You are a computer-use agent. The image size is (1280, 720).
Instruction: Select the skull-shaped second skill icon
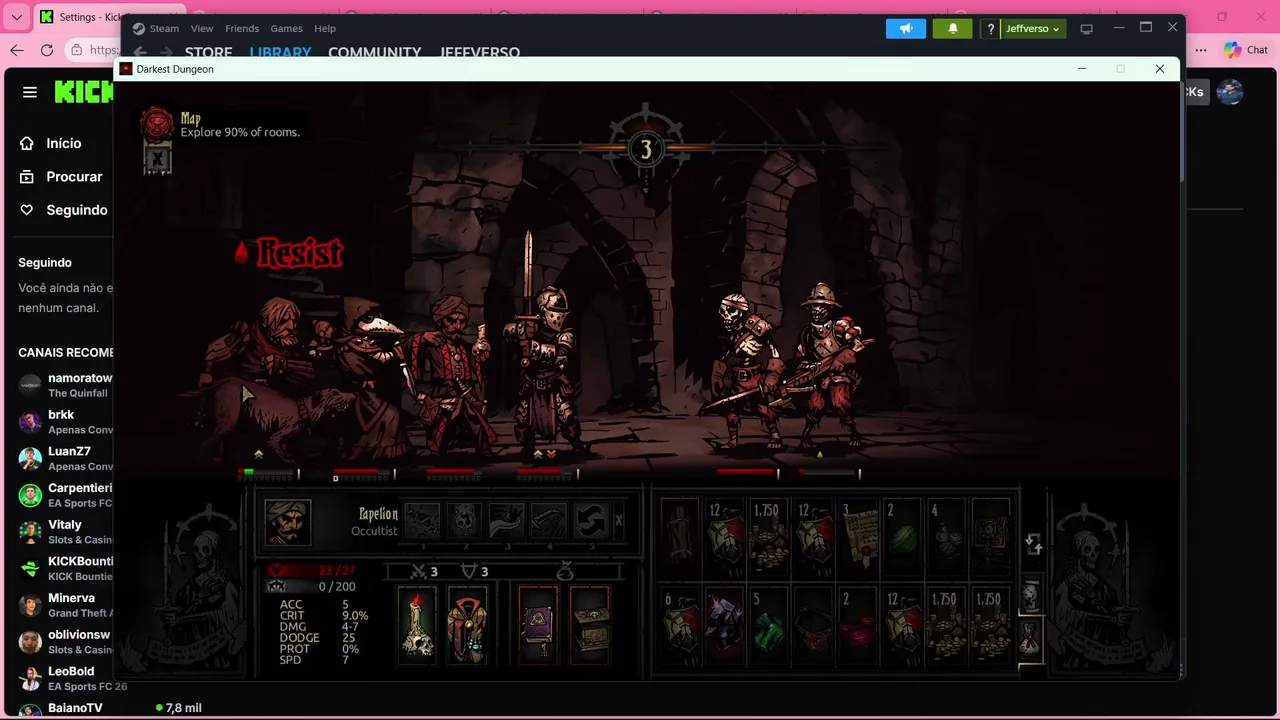pyautogui.click(x=464, y=521)
